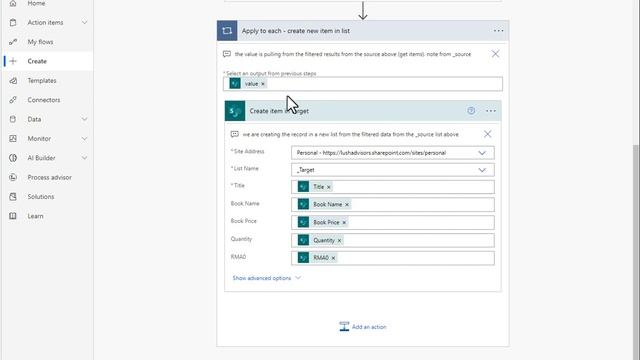
Task: Go to My flows
Action: click(x=40, y=42)
